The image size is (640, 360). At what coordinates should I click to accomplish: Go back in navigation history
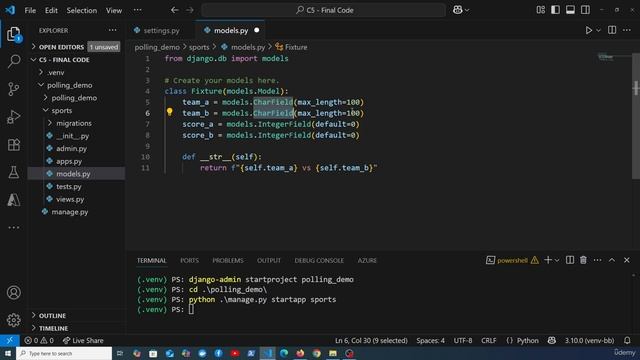(x=175, y=10)
